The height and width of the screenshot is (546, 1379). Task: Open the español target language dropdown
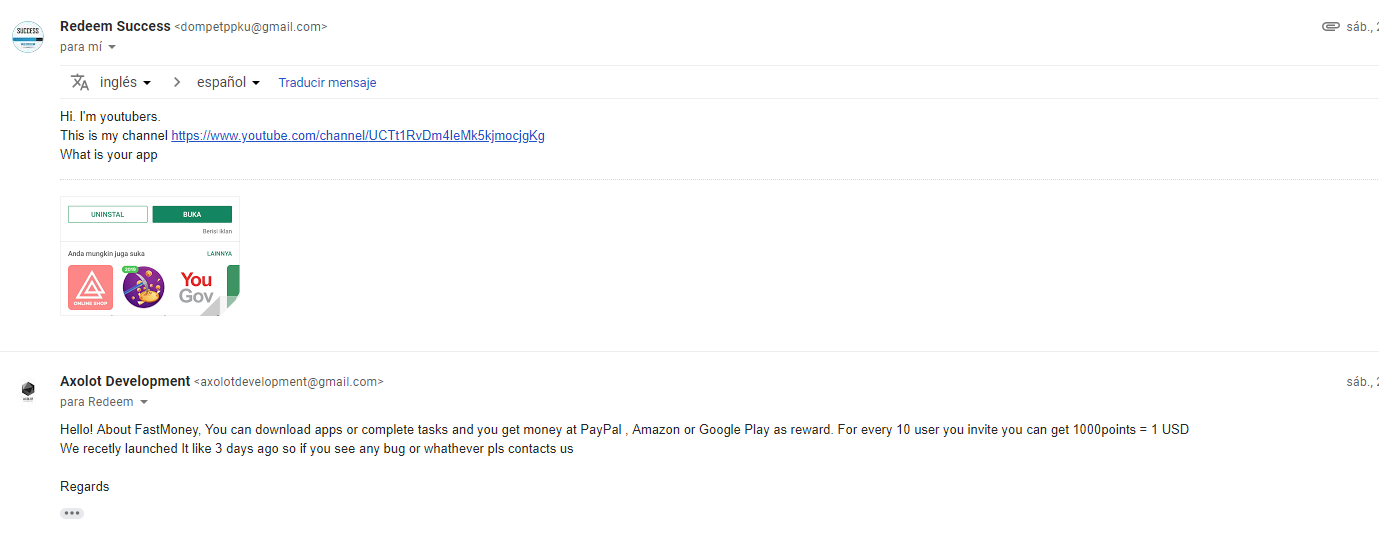(x=228, y=82)
